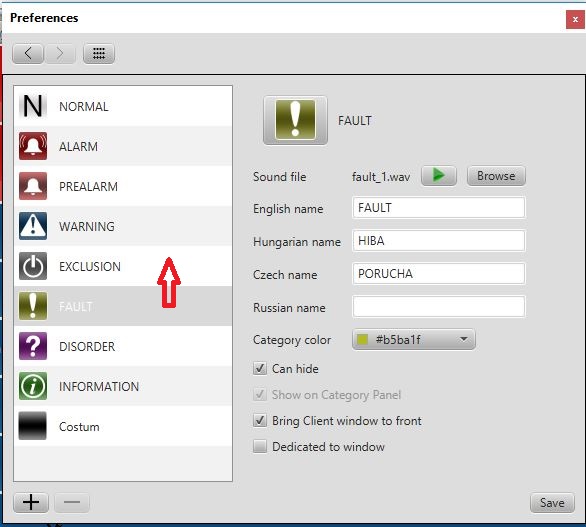Screen dimensions: 586x527
Task: Toggle Bring Client window to front
Action: [x=260, y=420]
